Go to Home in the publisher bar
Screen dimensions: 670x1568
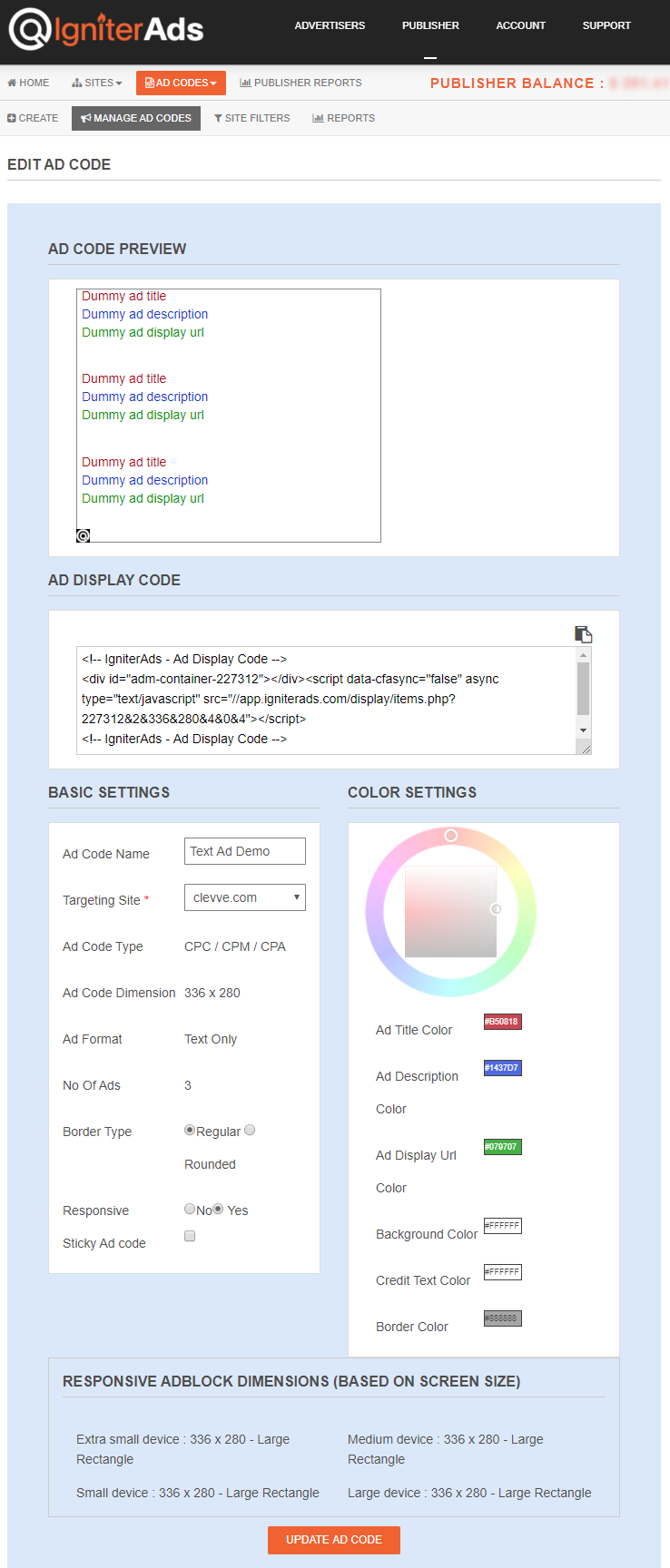tap(28, 83)
